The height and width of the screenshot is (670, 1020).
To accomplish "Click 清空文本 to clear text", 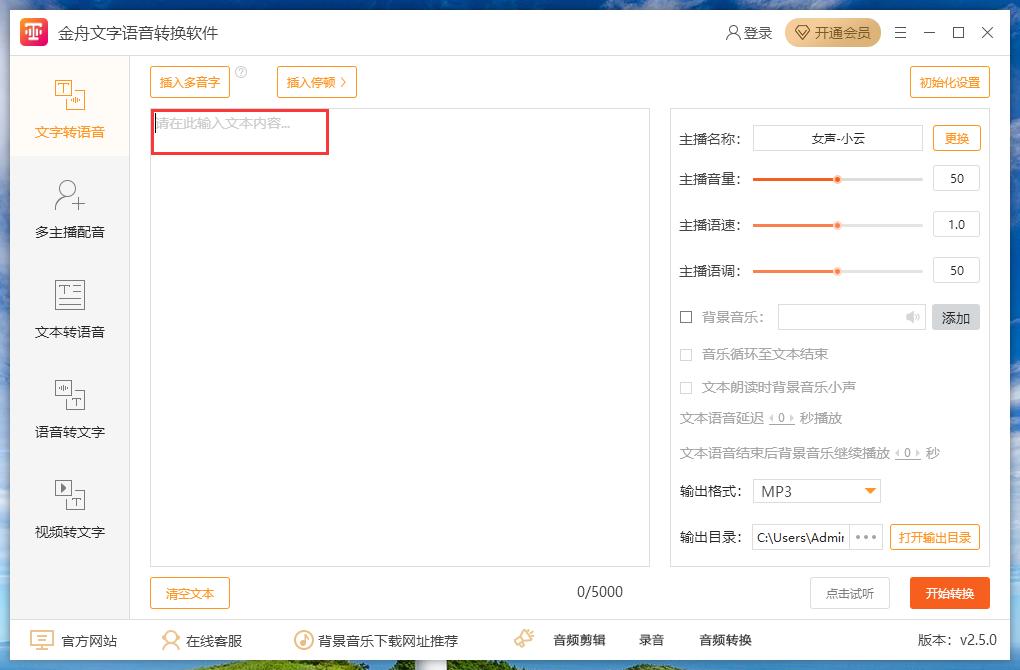I will (x=190, y=593).
